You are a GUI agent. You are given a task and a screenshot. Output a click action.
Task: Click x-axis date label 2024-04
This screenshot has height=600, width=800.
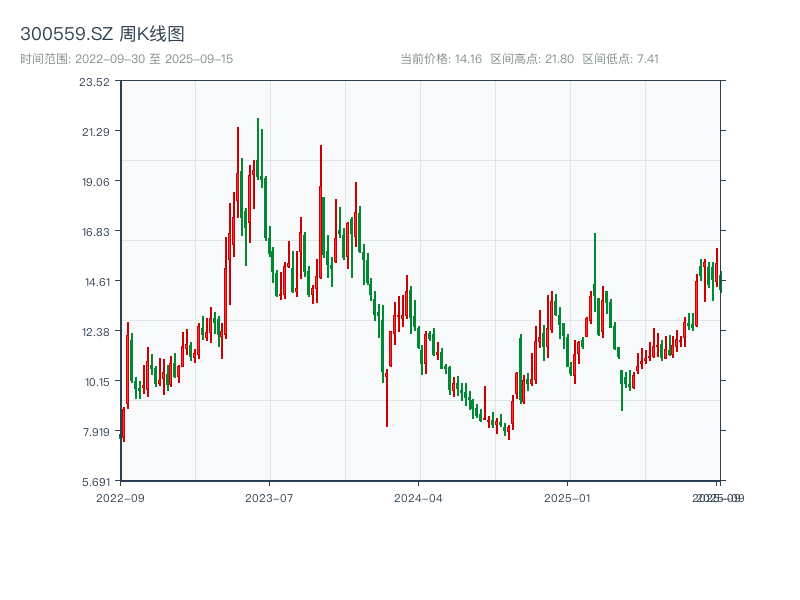(418, 498)
